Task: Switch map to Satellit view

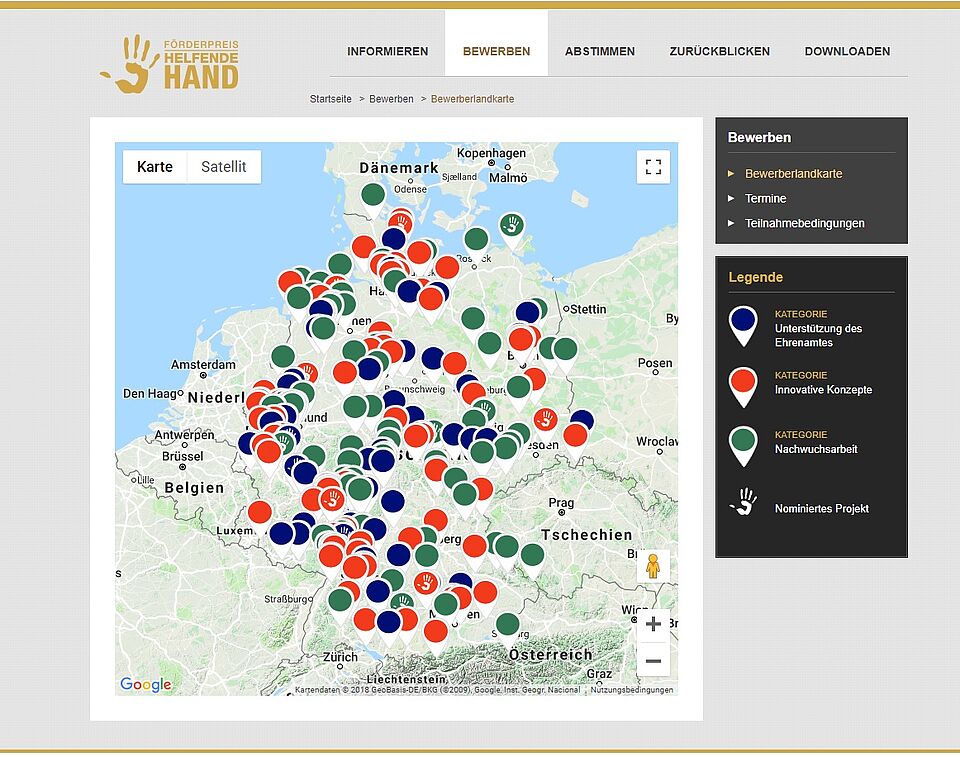Action: click(223, 167)
